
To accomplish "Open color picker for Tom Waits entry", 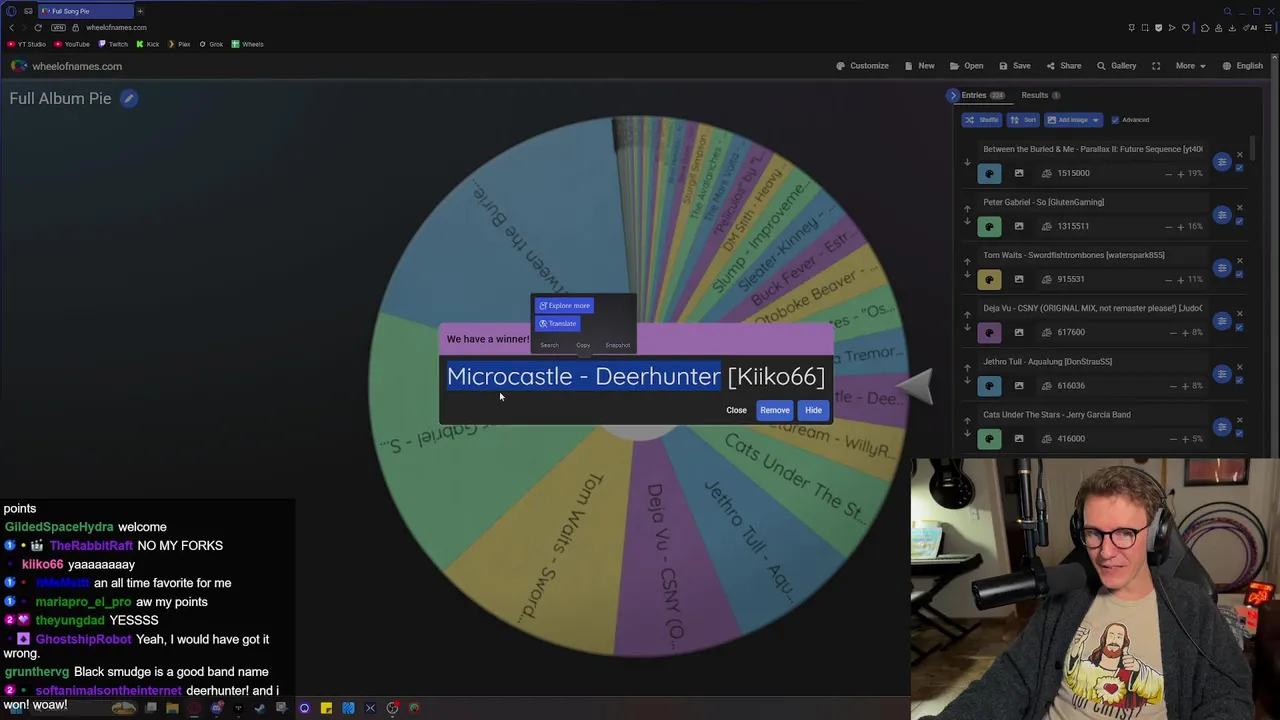I will (989, 279).
